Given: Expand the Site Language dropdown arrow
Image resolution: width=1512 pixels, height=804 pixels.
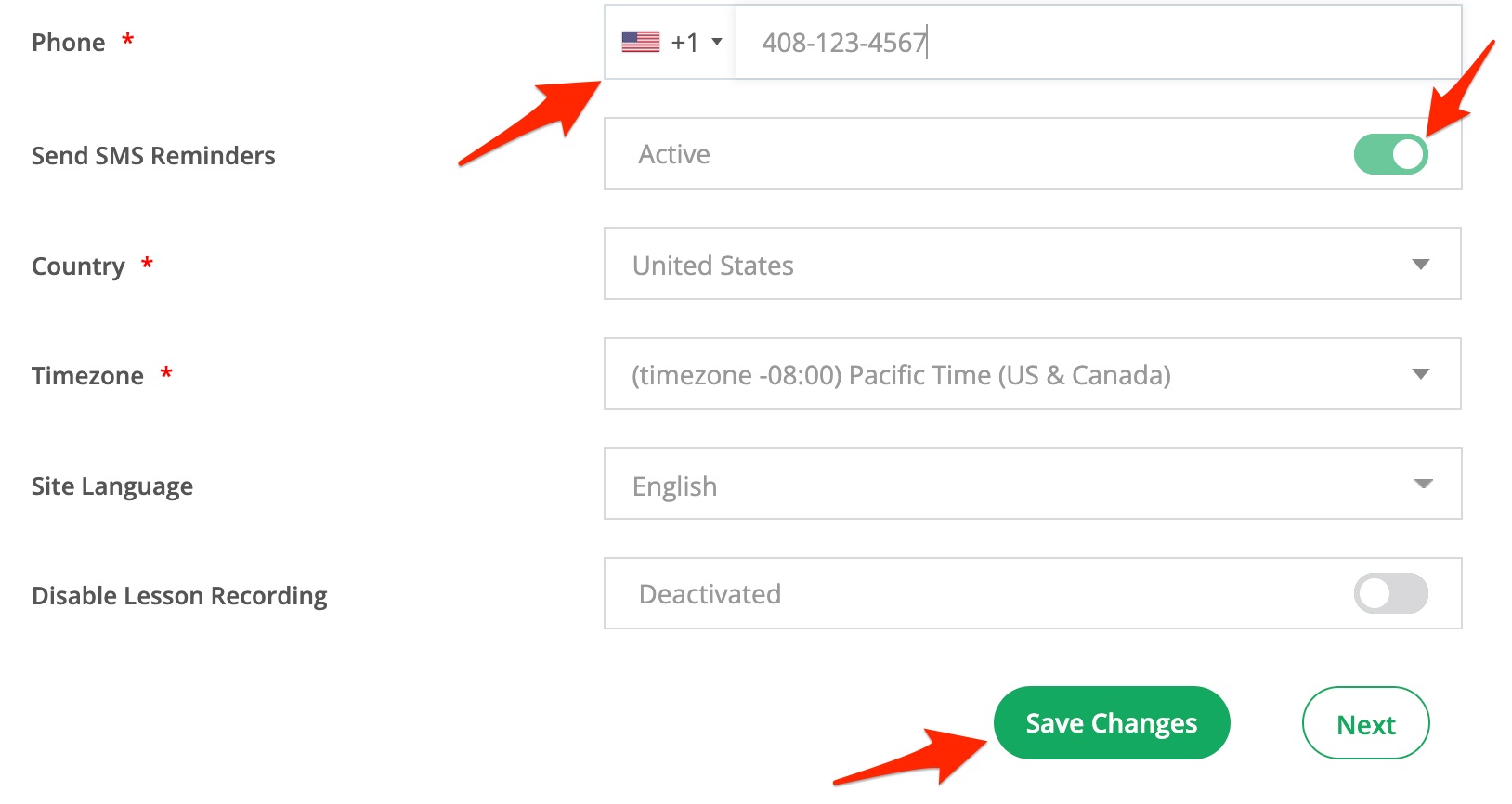Looking at the screenshot, I should [x=1423, y=484].
